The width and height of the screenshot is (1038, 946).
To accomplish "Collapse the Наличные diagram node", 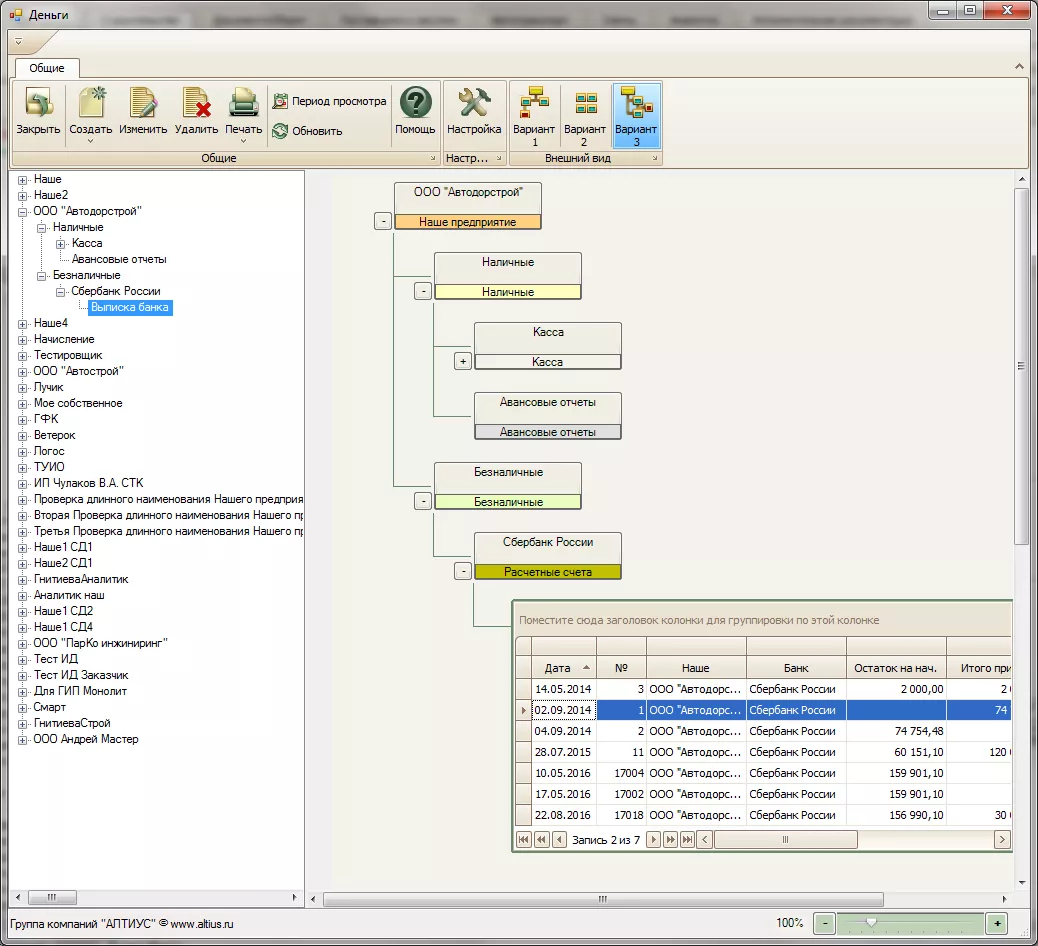I will pos(422,291).
